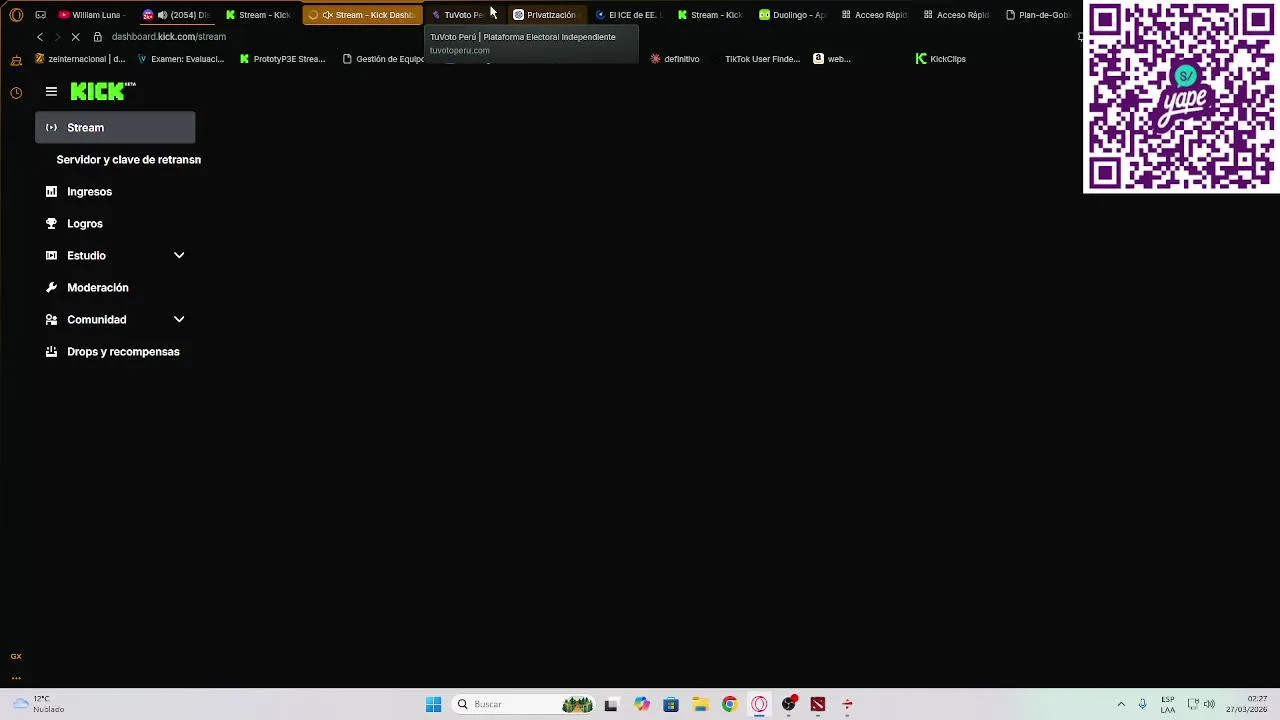Click the Kick logo

(102, 91)
